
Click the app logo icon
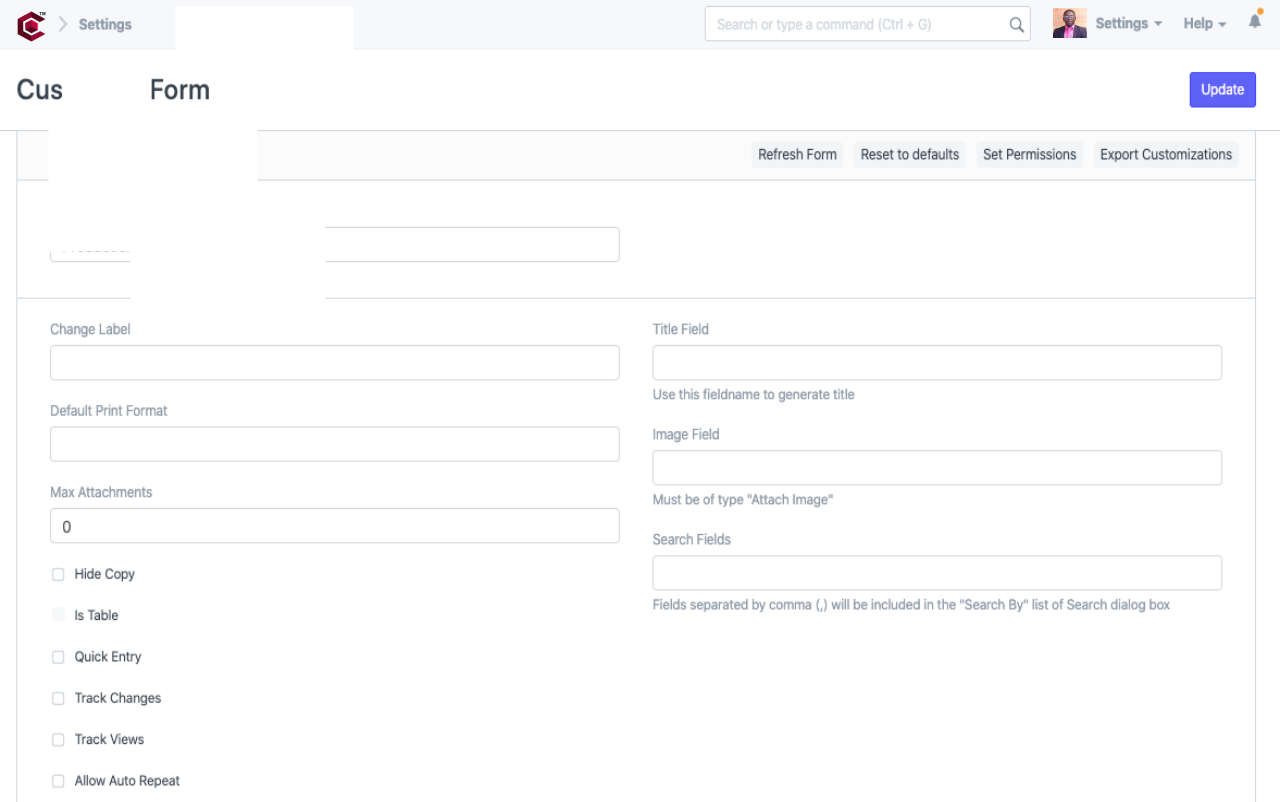coord(31,25)
